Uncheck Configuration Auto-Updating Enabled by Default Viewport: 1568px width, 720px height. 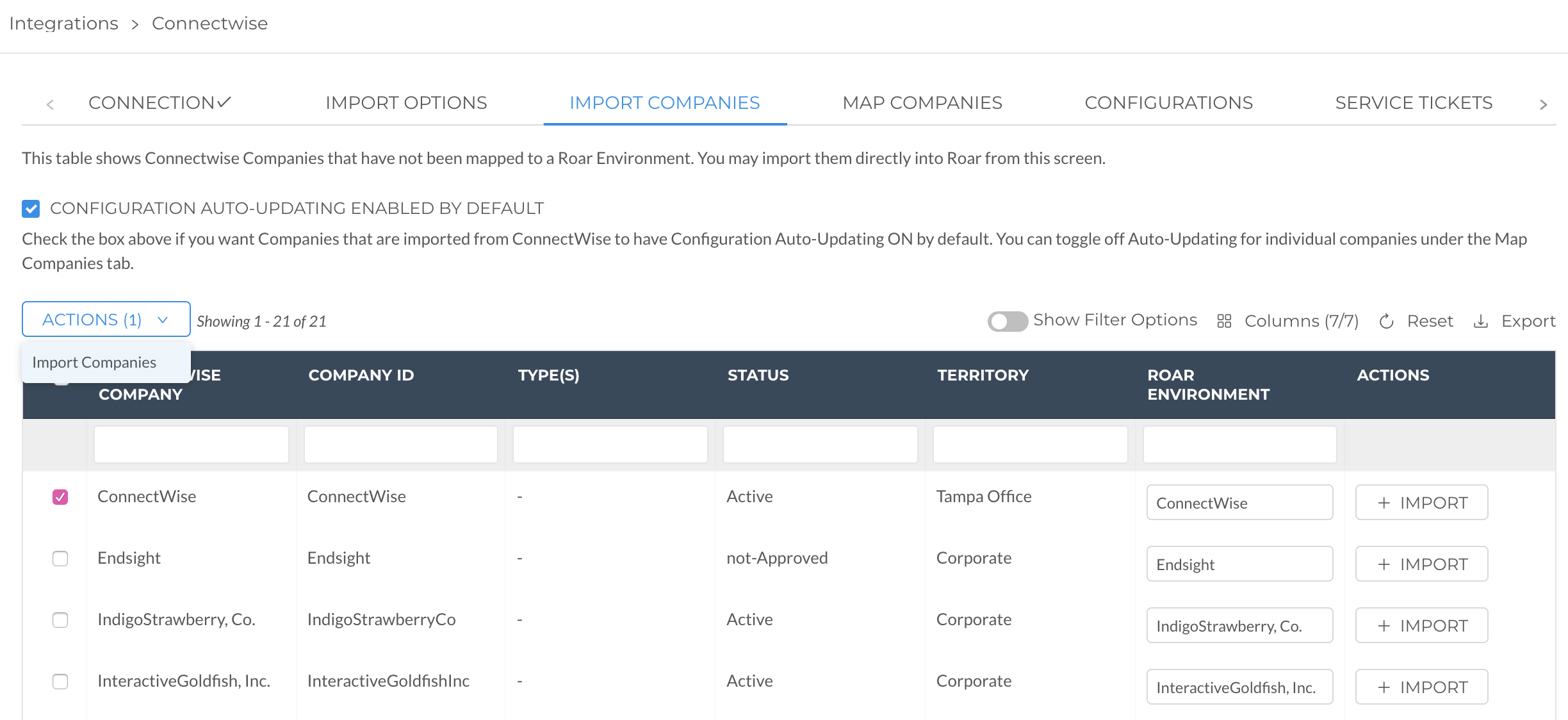point(31,208)
